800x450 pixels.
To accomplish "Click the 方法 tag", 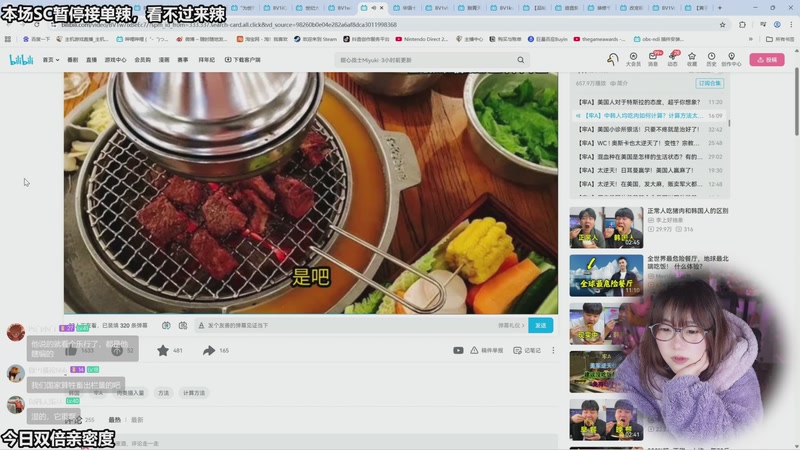I will (x=163, y=393).
